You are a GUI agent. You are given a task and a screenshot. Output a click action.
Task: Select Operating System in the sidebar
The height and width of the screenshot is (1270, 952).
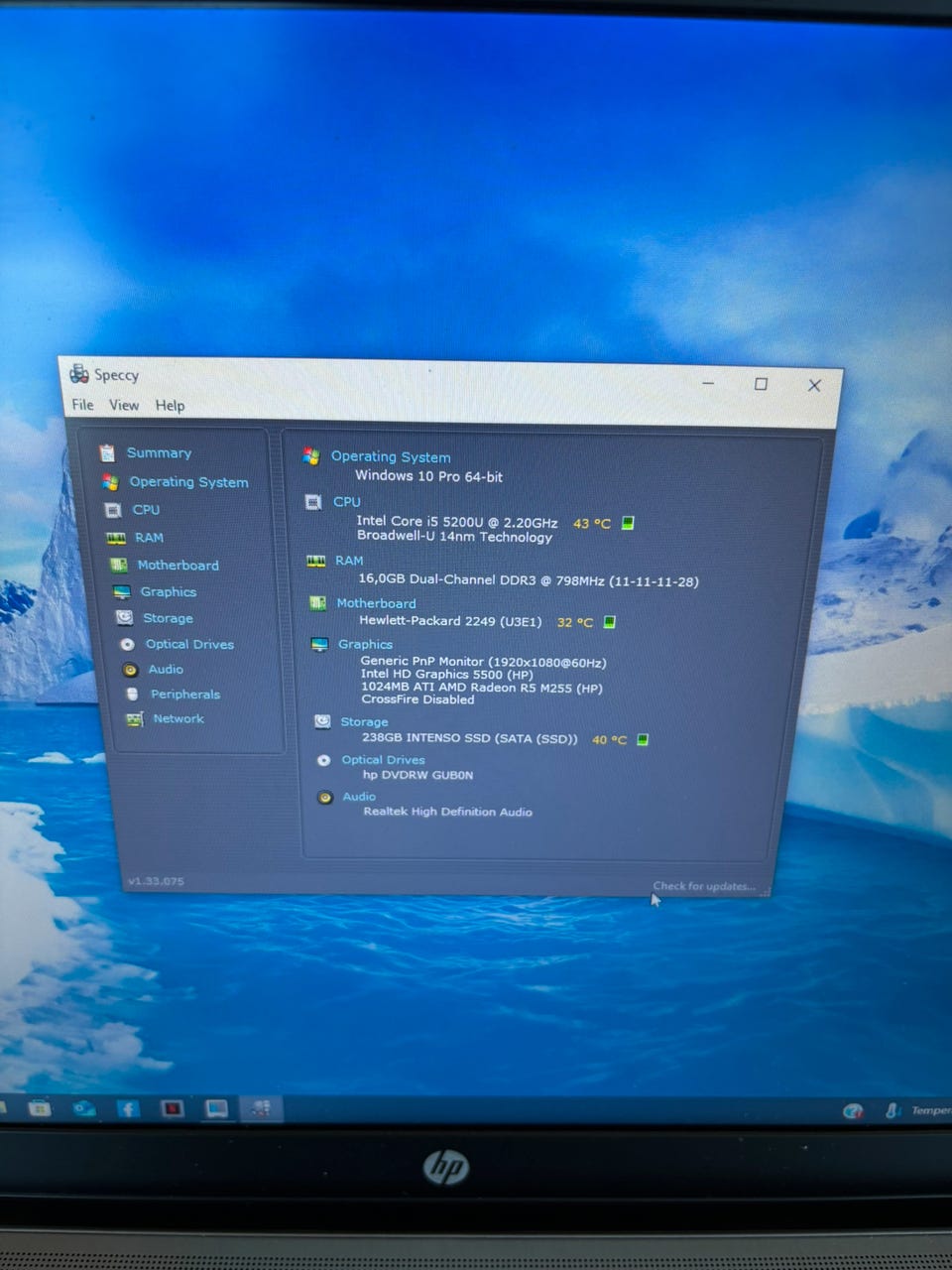(188, 481)
